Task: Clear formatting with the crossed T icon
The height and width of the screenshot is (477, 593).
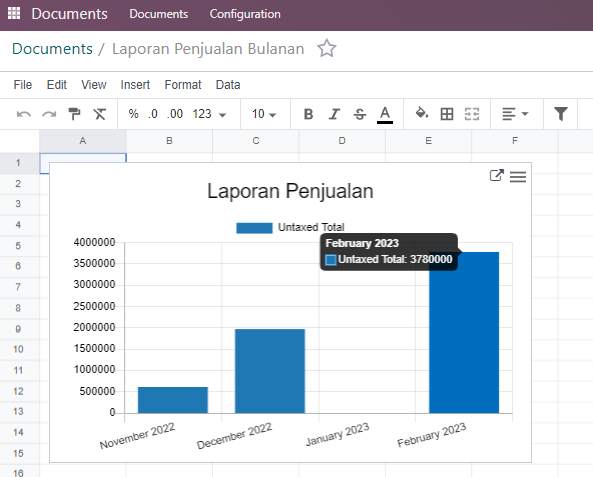Action: (100, 114)
